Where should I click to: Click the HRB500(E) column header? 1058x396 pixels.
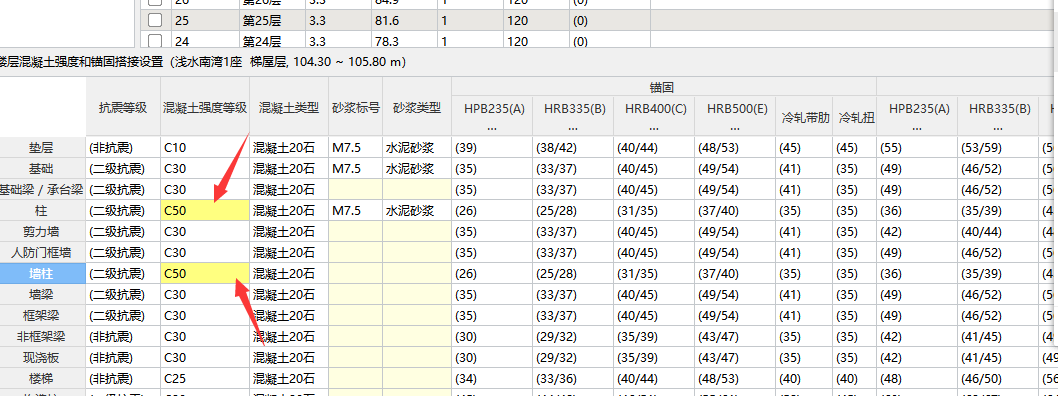tap(735, 116)
